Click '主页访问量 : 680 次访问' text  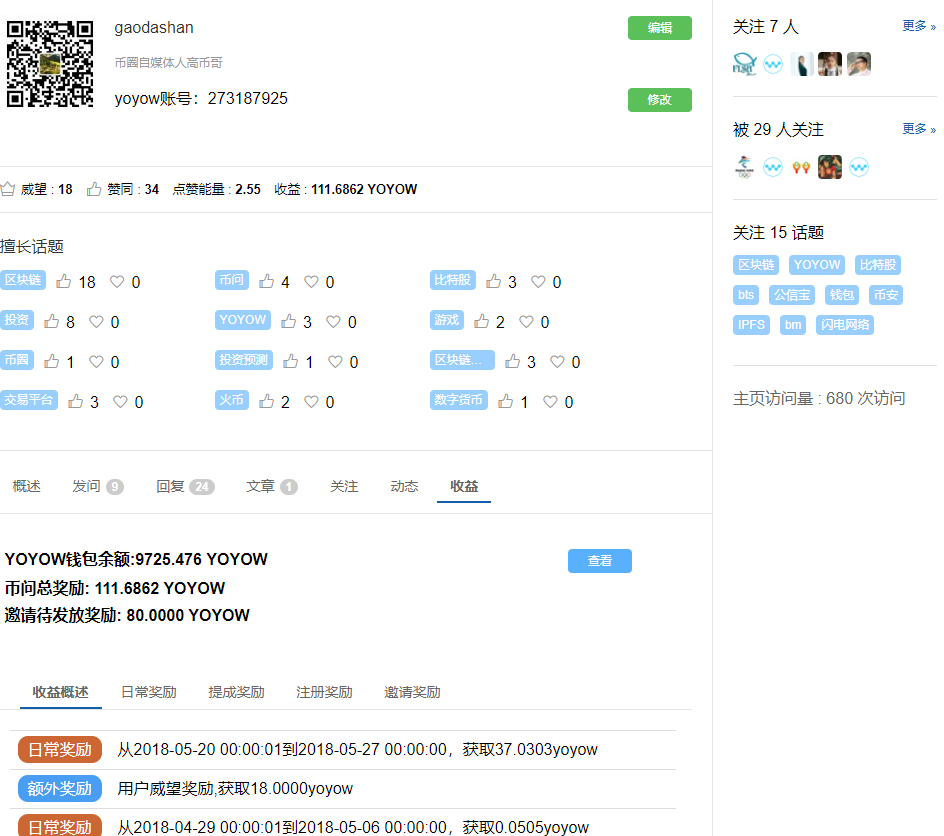point(819,398)
